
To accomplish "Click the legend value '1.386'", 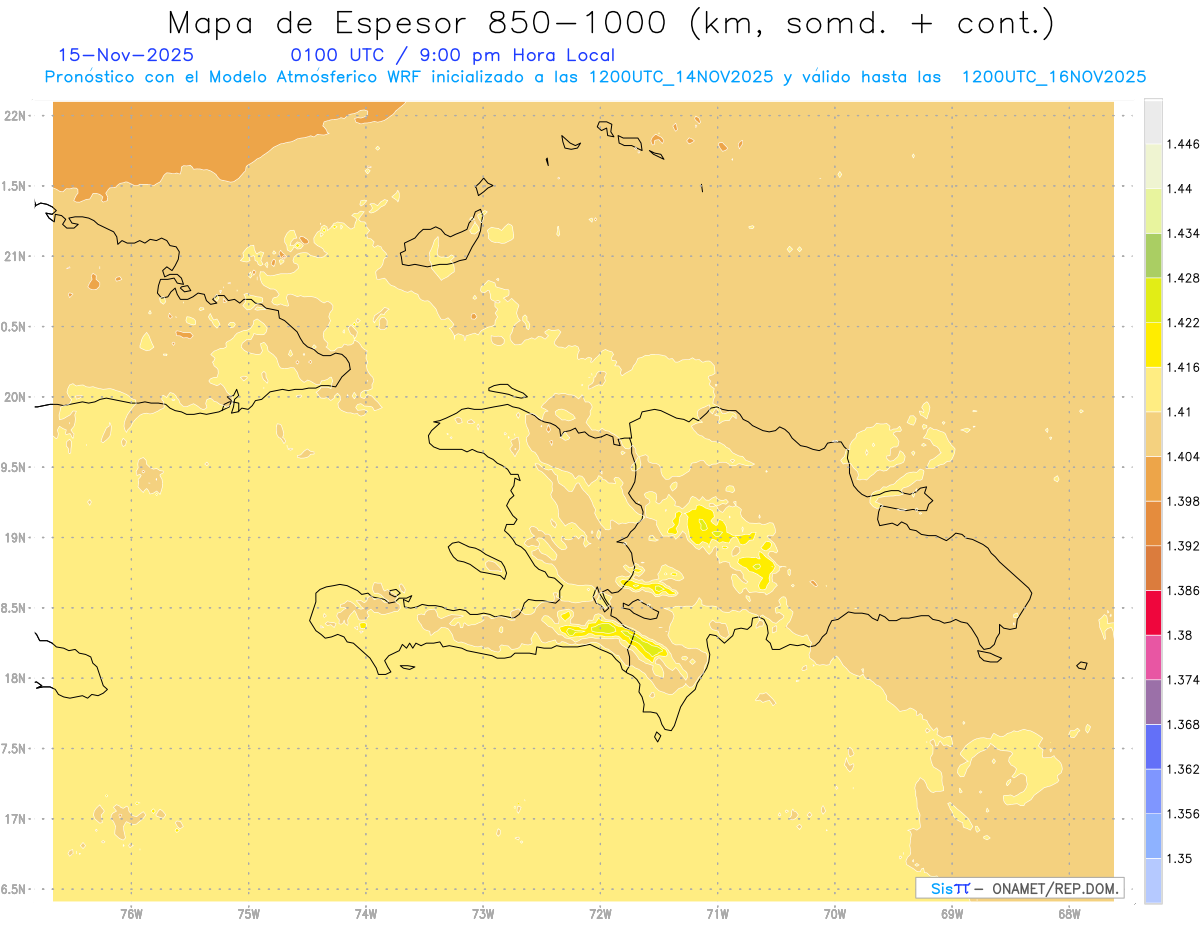I will tap(1184, 590).
